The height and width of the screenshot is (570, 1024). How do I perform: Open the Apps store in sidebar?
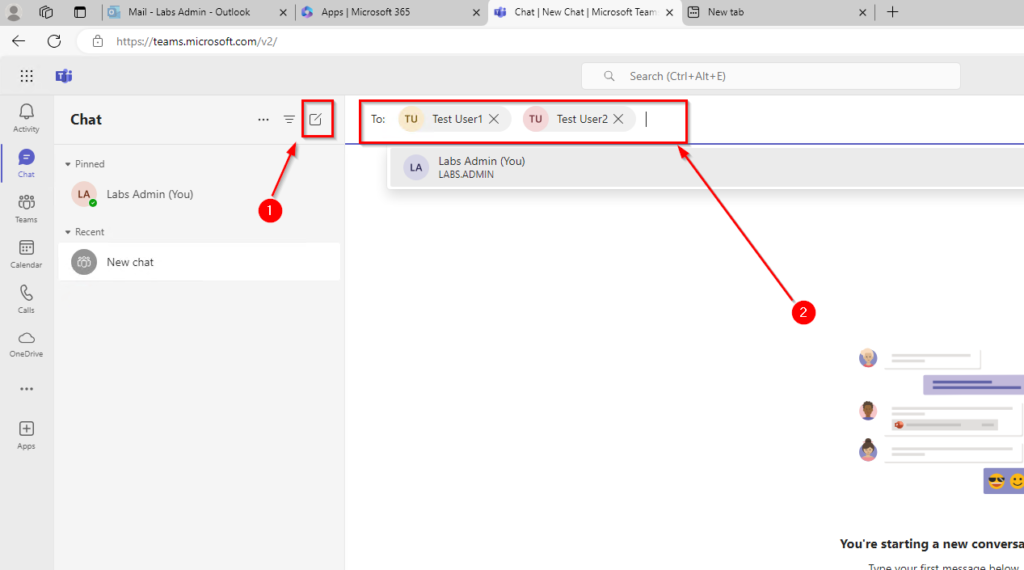coord(26,435)
